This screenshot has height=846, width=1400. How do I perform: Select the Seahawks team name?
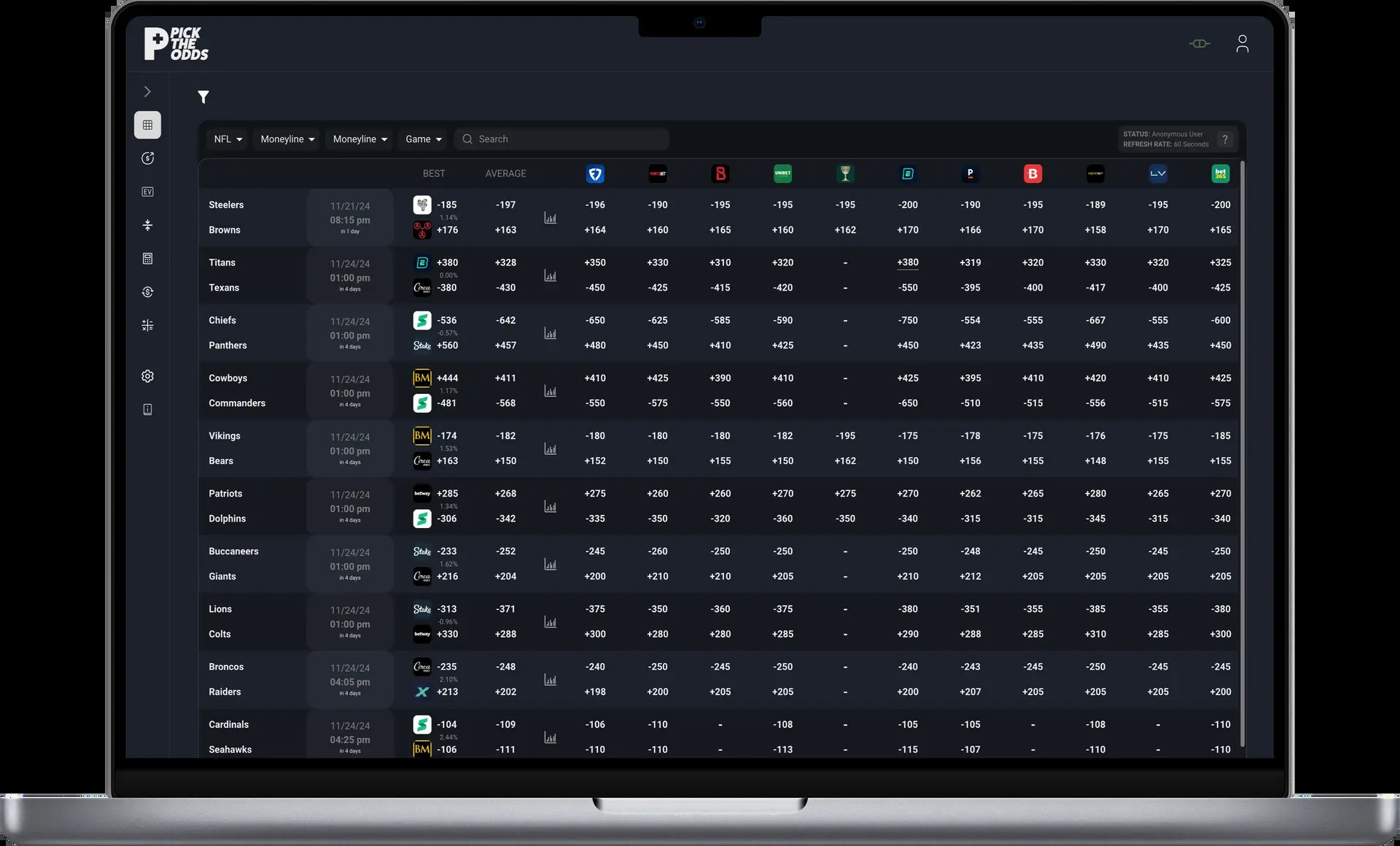230,750
